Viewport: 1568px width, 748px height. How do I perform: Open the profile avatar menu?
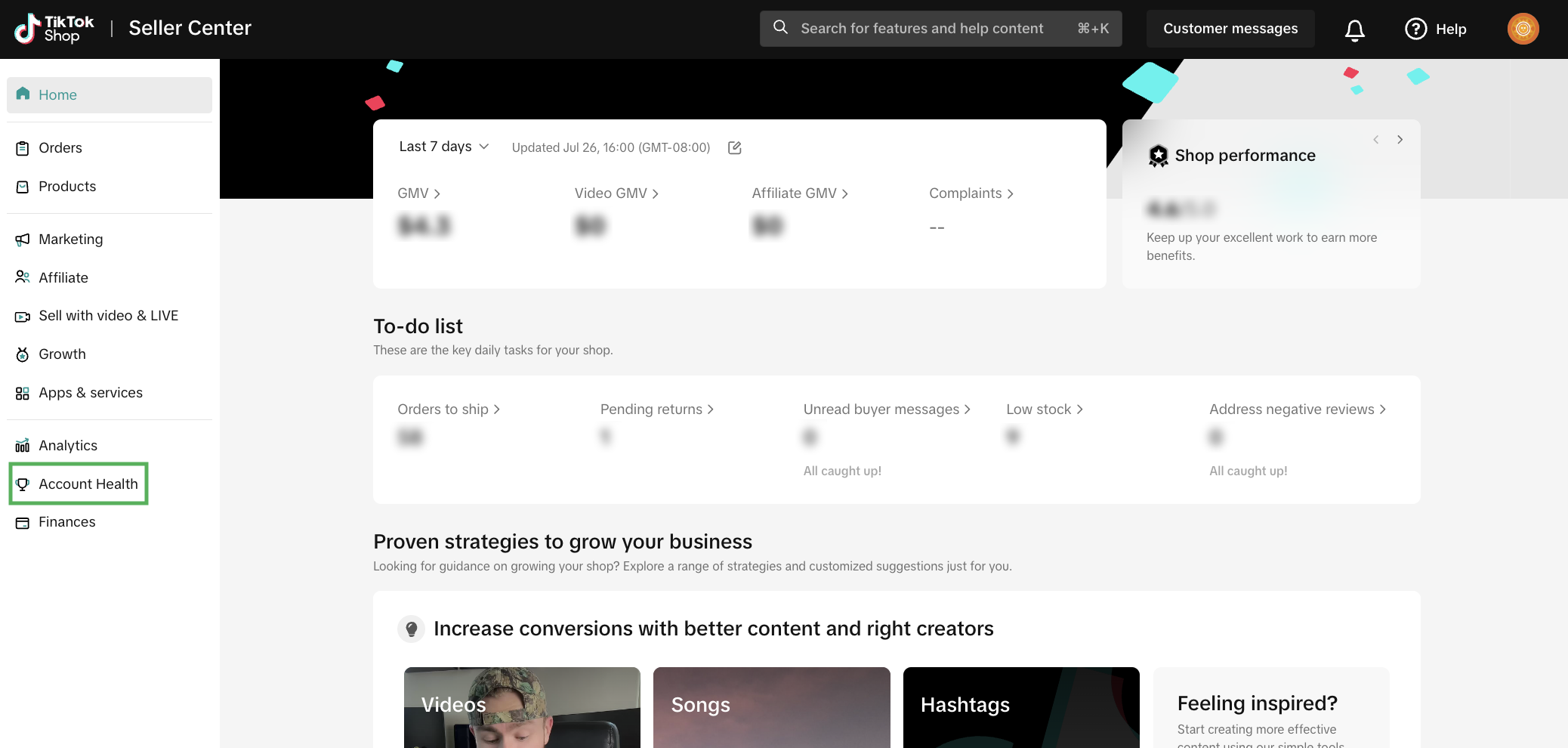[x=1523, y=29]
